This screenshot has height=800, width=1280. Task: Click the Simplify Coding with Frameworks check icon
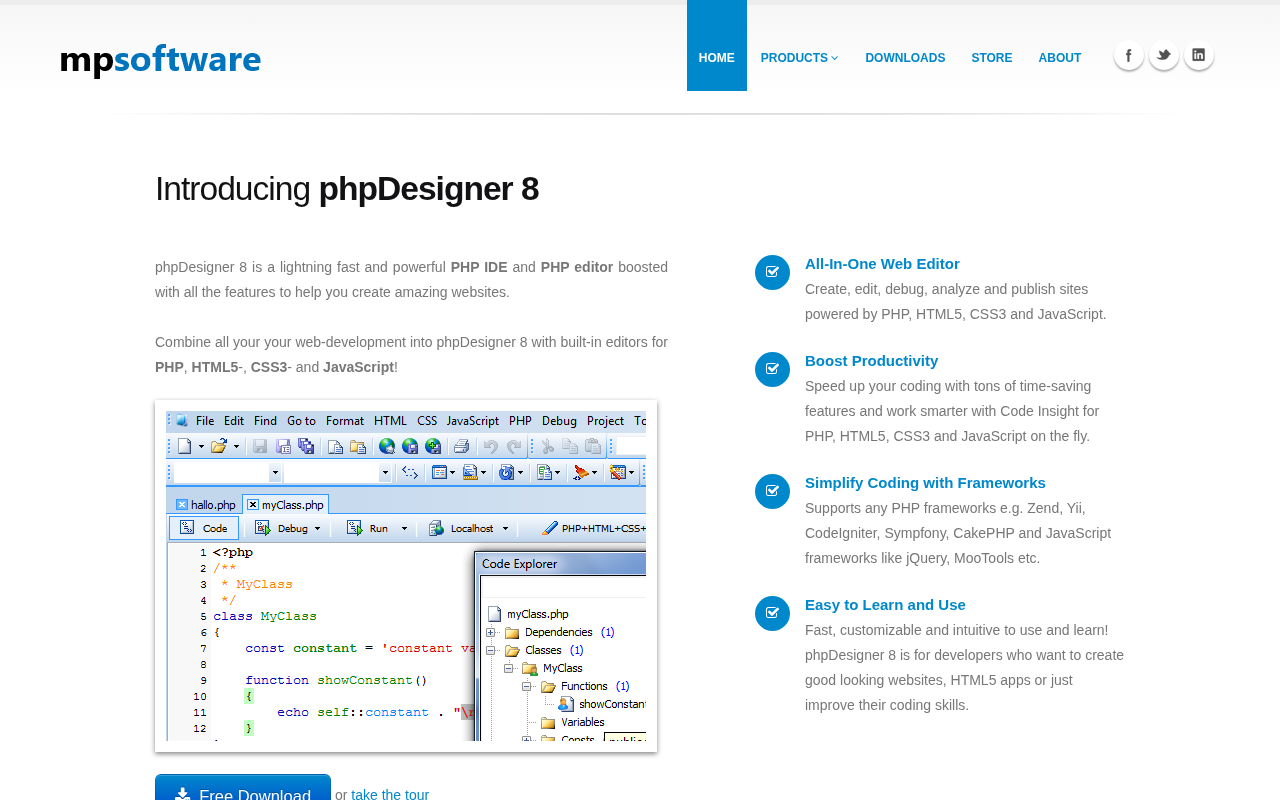(x=772, y=491)
